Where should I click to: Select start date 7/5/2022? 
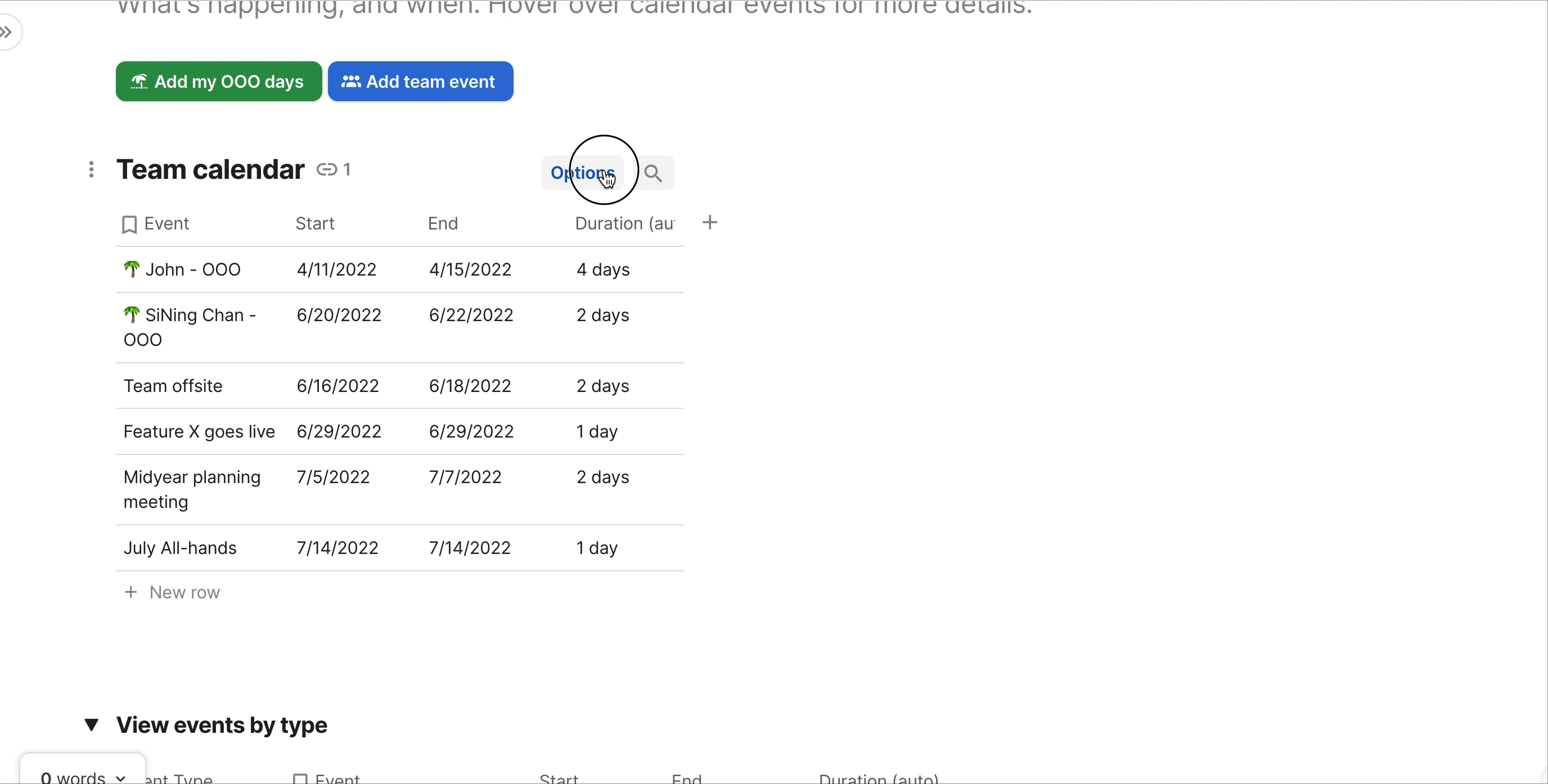click(x=333, y=477)
